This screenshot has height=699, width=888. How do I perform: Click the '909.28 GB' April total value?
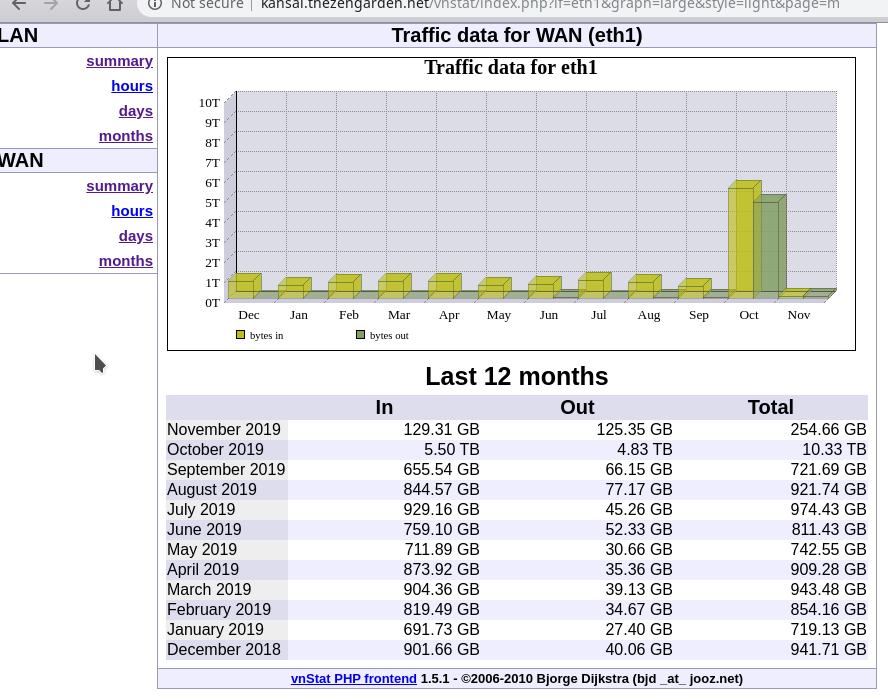[x=829, y=569]
